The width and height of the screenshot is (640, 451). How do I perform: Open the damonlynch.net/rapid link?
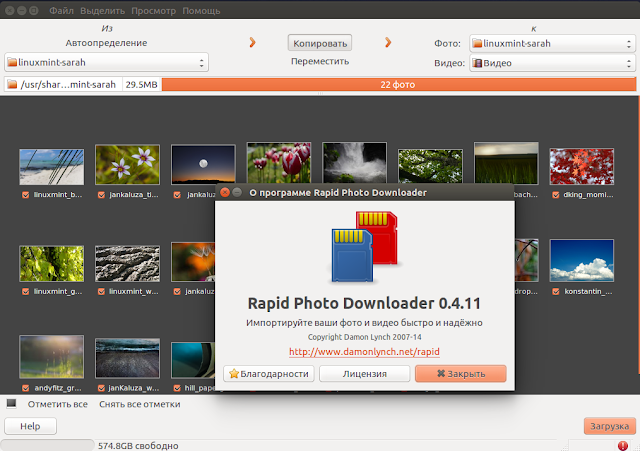click(364, 352)
